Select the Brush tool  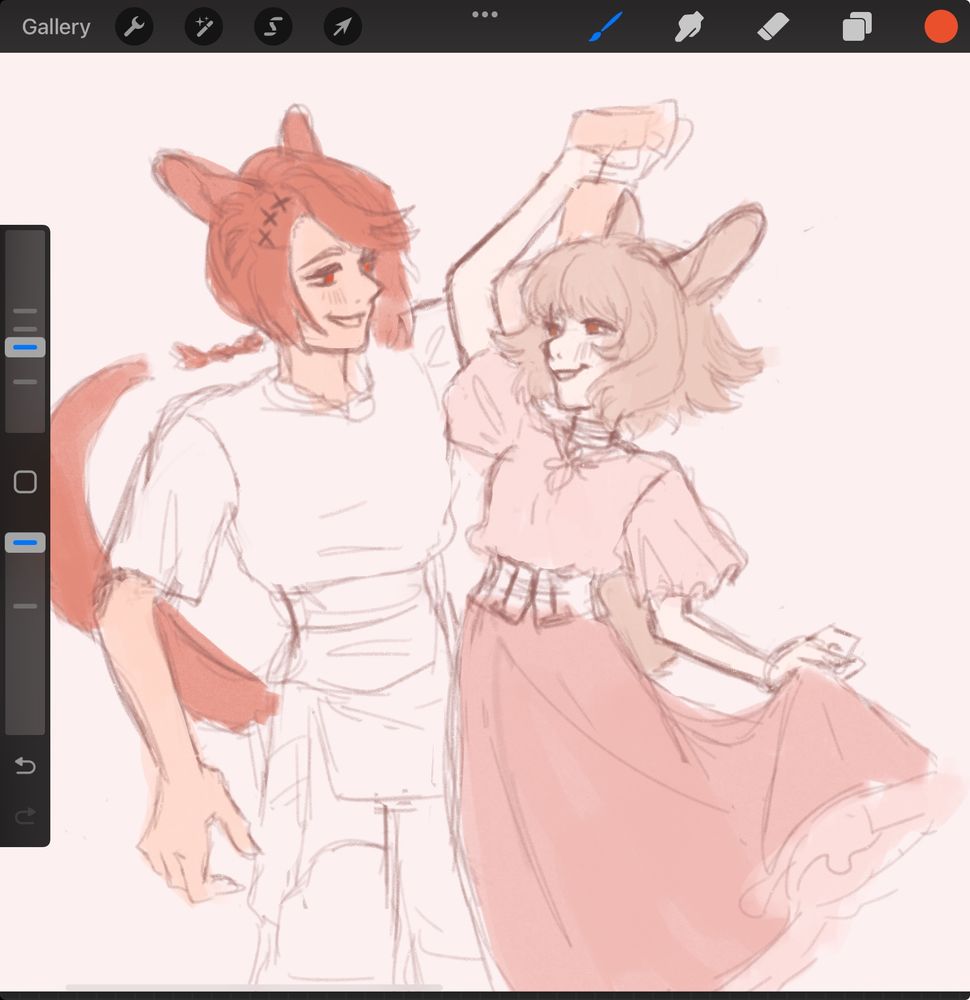605,27
